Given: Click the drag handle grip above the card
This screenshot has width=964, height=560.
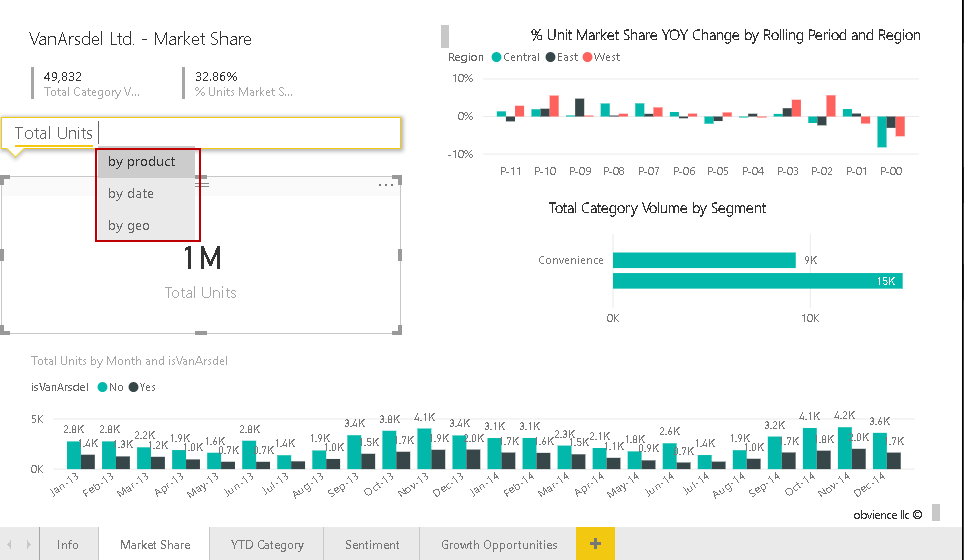Looking at the screenshot, I should click(x=201, y=185).
